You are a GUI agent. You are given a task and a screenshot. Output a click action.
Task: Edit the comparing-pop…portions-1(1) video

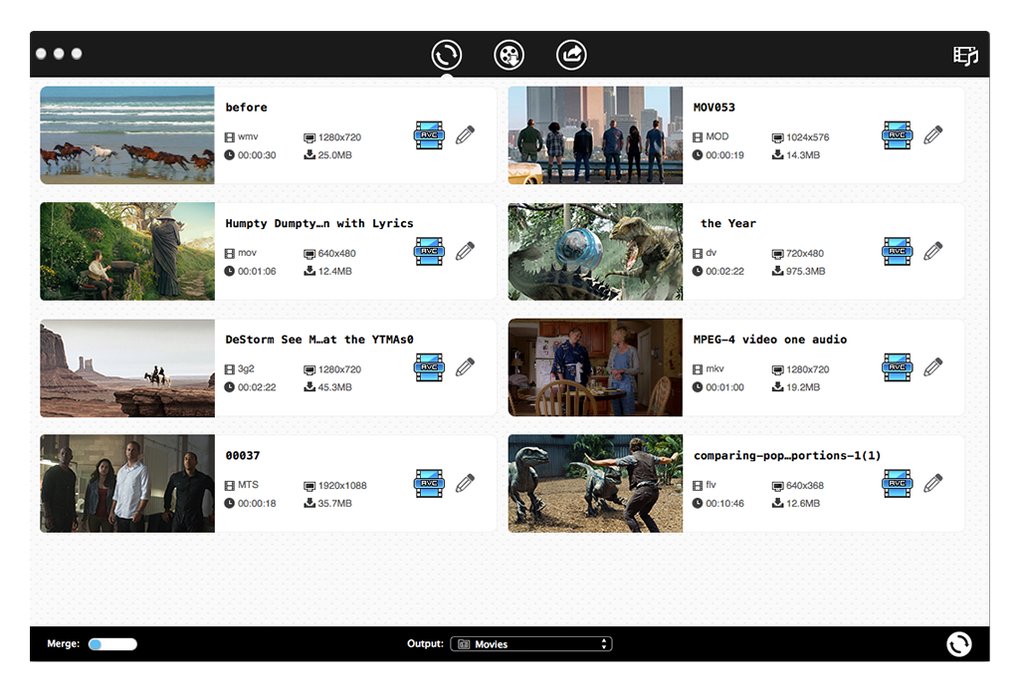pos(933,483)
